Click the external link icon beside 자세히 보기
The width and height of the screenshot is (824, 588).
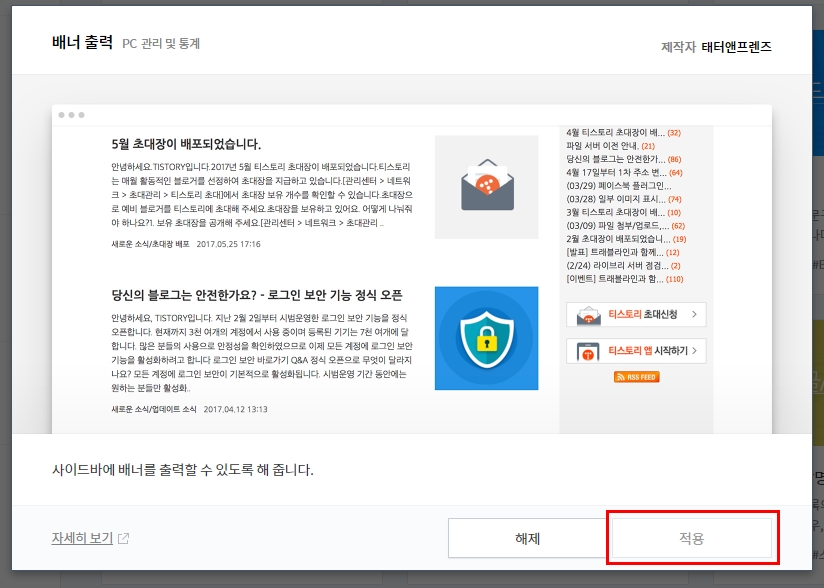[123, 539]
